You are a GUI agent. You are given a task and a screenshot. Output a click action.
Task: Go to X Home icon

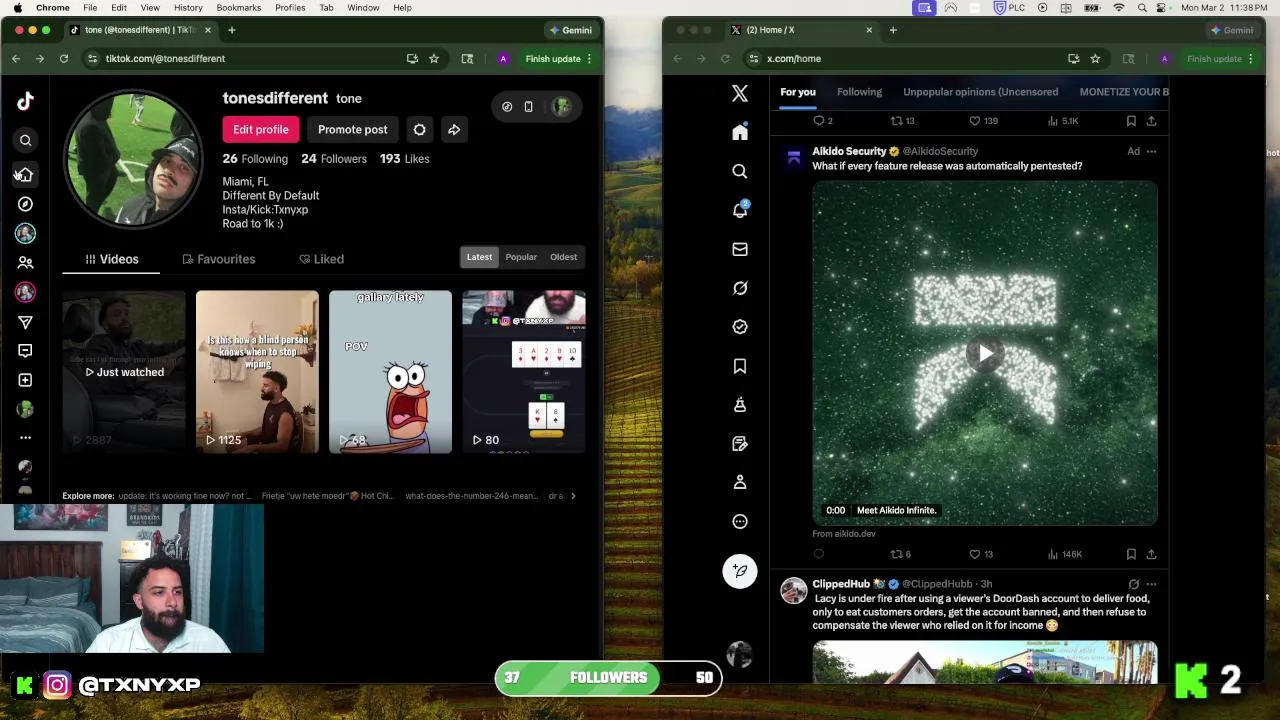point(740,132)
